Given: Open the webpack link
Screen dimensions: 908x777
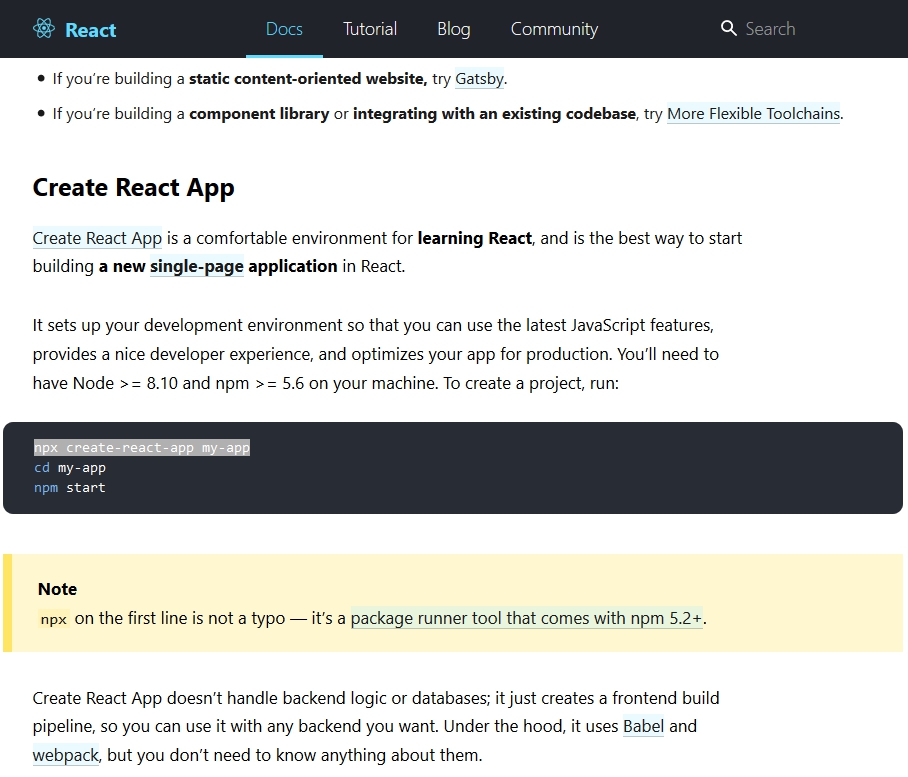Looking at the screenshot, I should coord(66,755).
